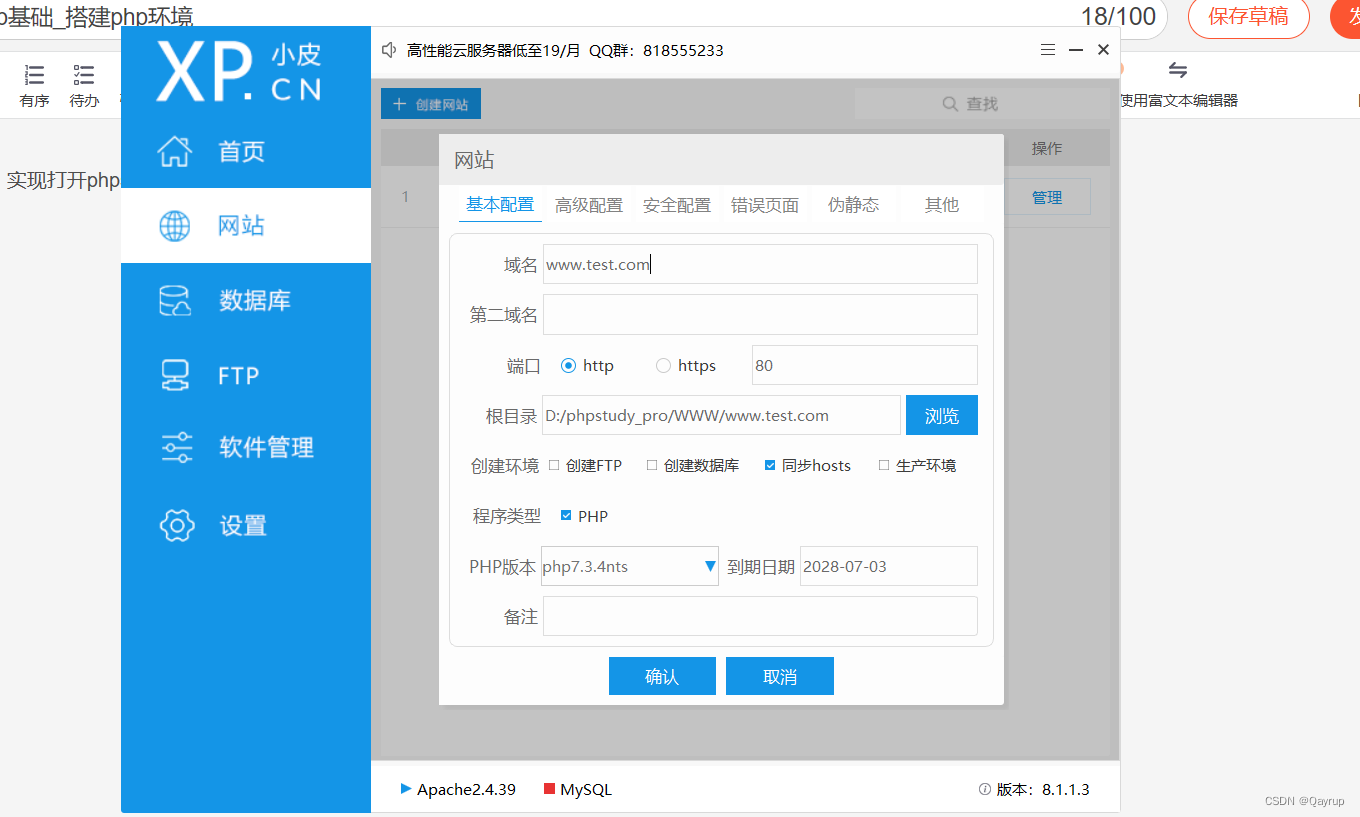Screen dimensions: 1360x817
Task: Open the 数据库 database sidebar item
Action: (x=245, y=301)
